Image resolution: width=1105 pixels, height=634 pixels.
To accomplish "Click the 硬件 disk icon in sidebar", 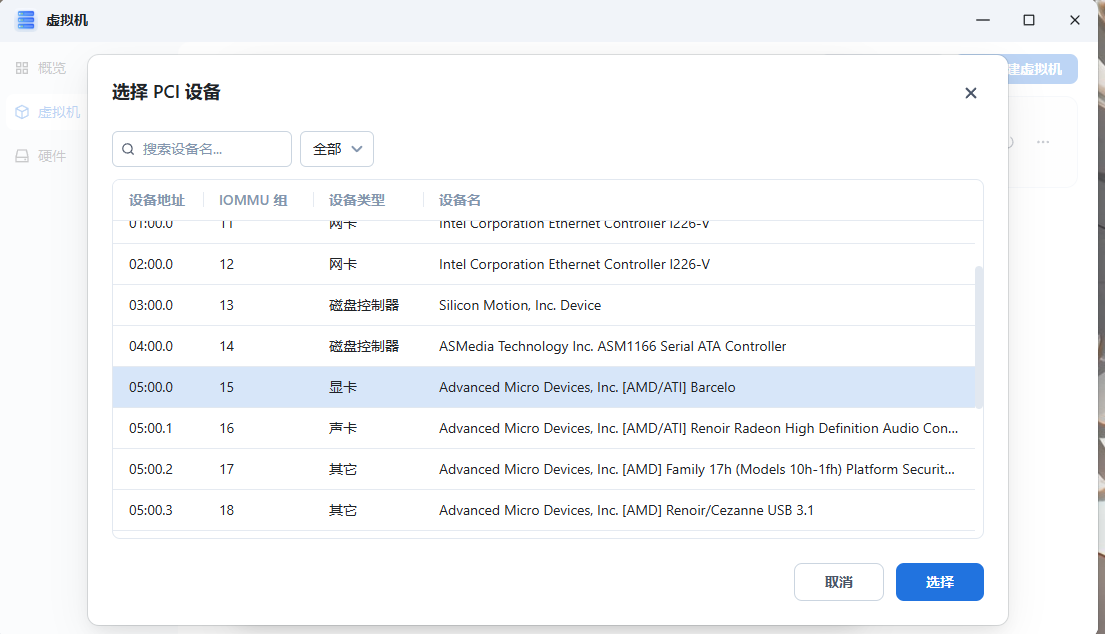I will [22, 156].
